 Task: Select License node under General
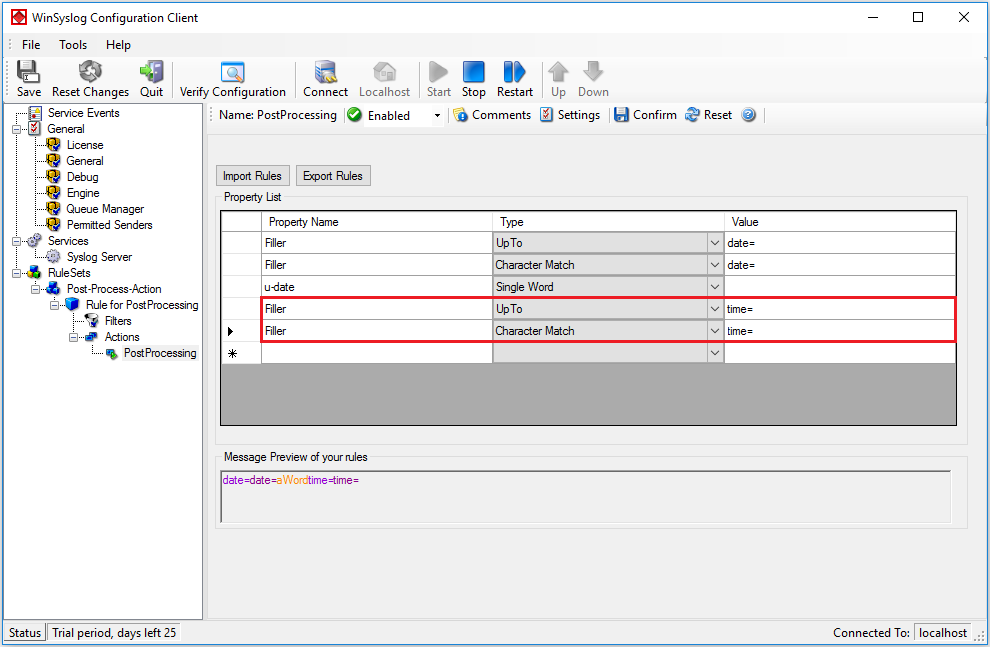click(x=85, y=145)
